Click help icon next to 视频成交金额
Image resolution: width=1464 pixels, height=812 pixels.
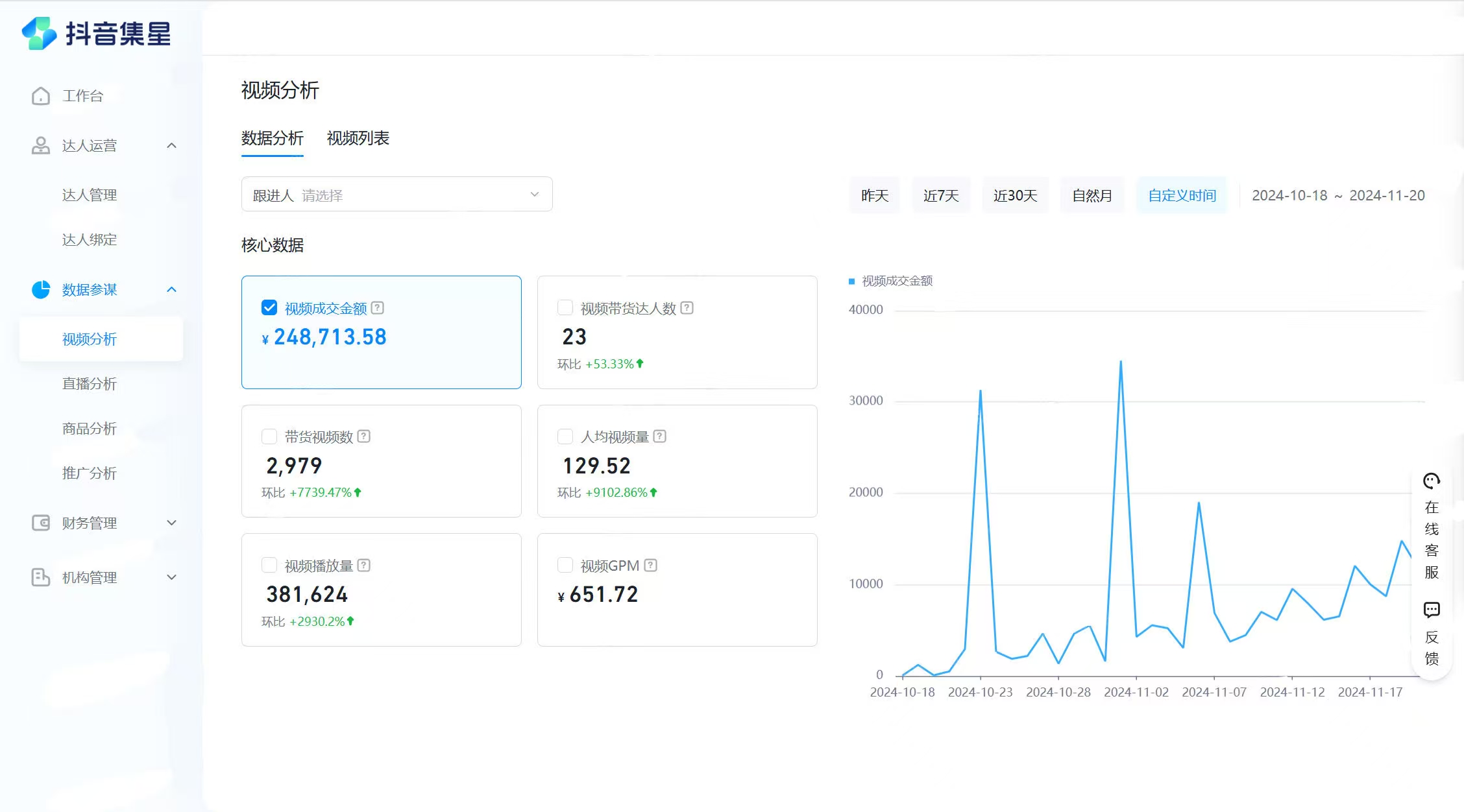378,308
